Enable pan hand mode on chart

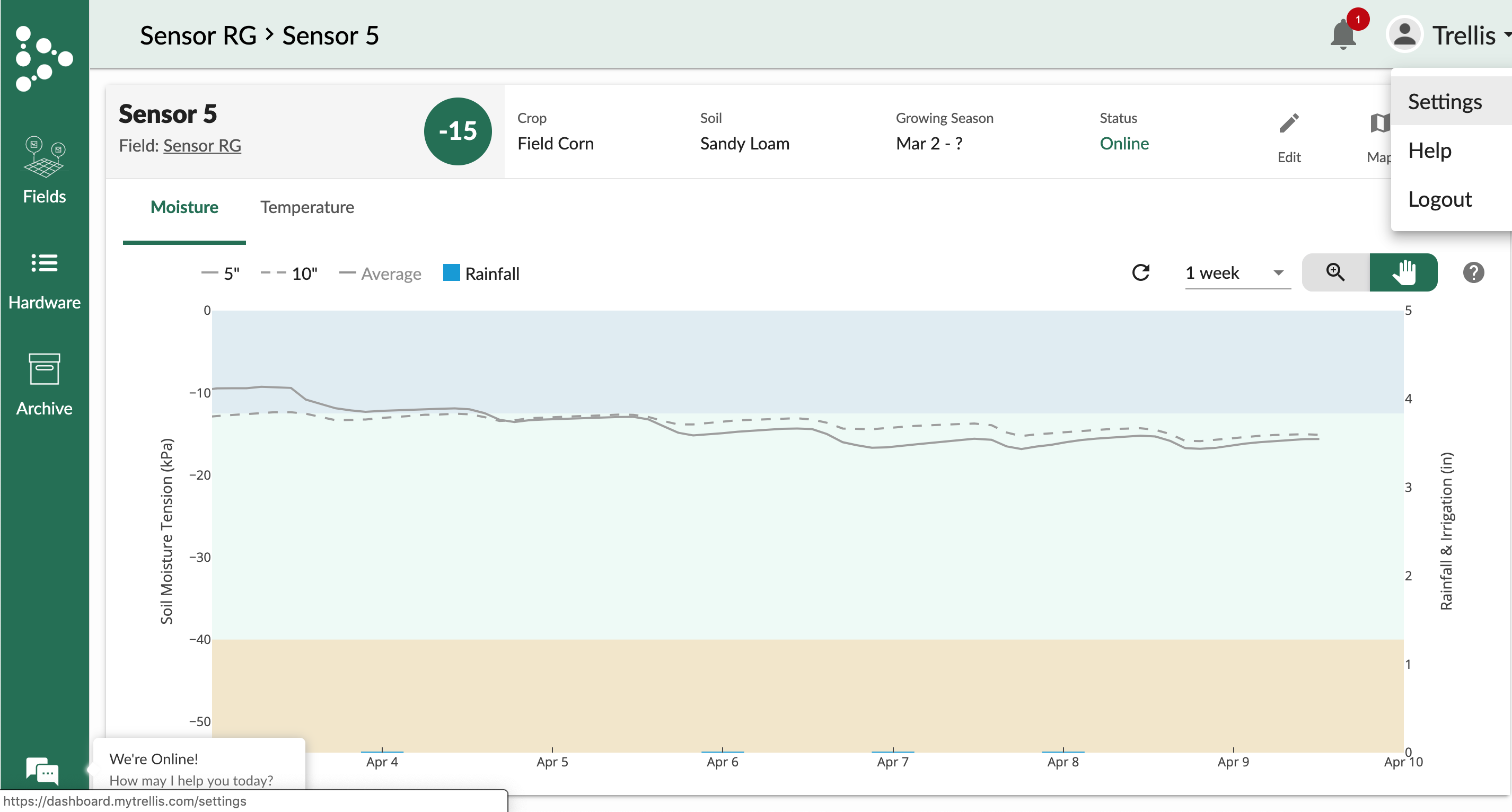tap(1403, 273)
